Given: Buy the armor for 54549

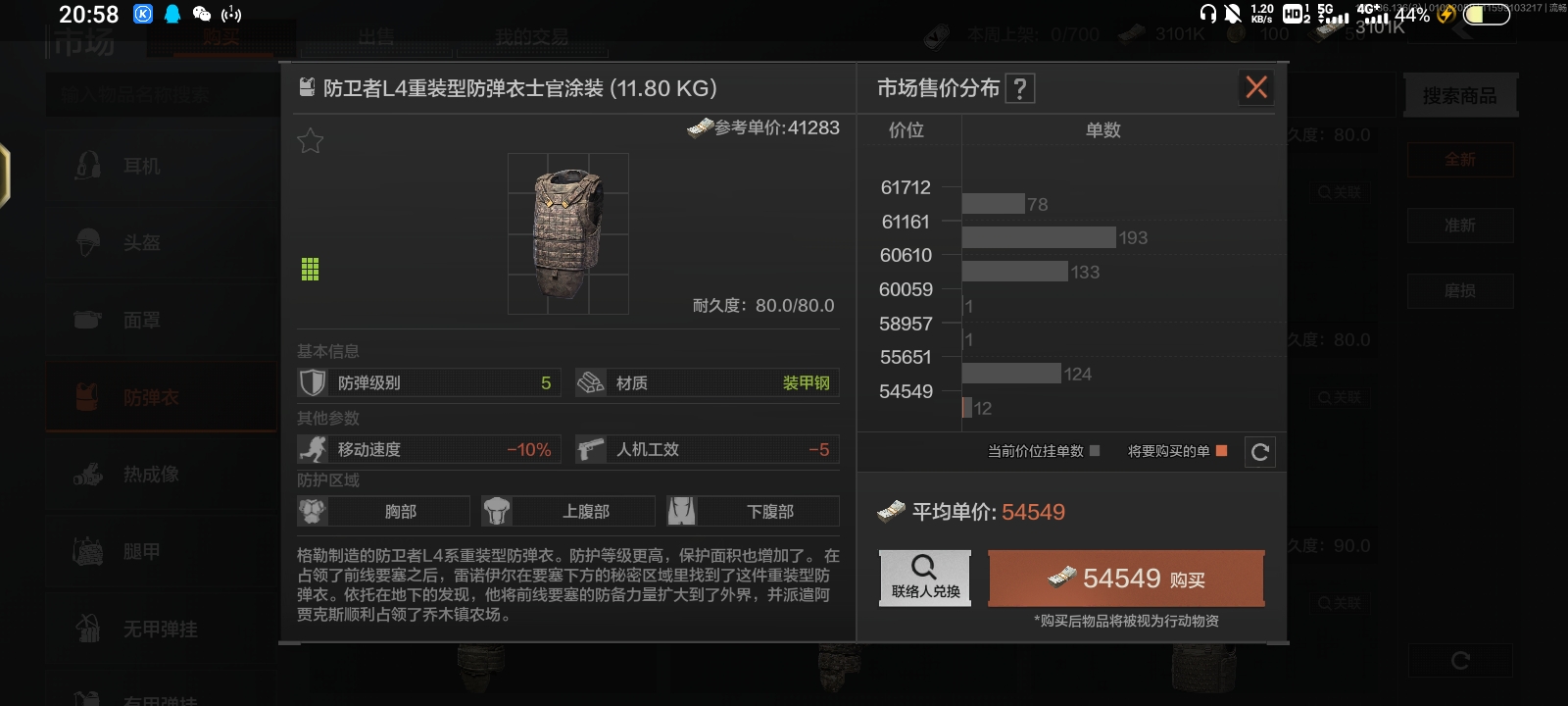Looking at the screenshot, I should 1126,578.
